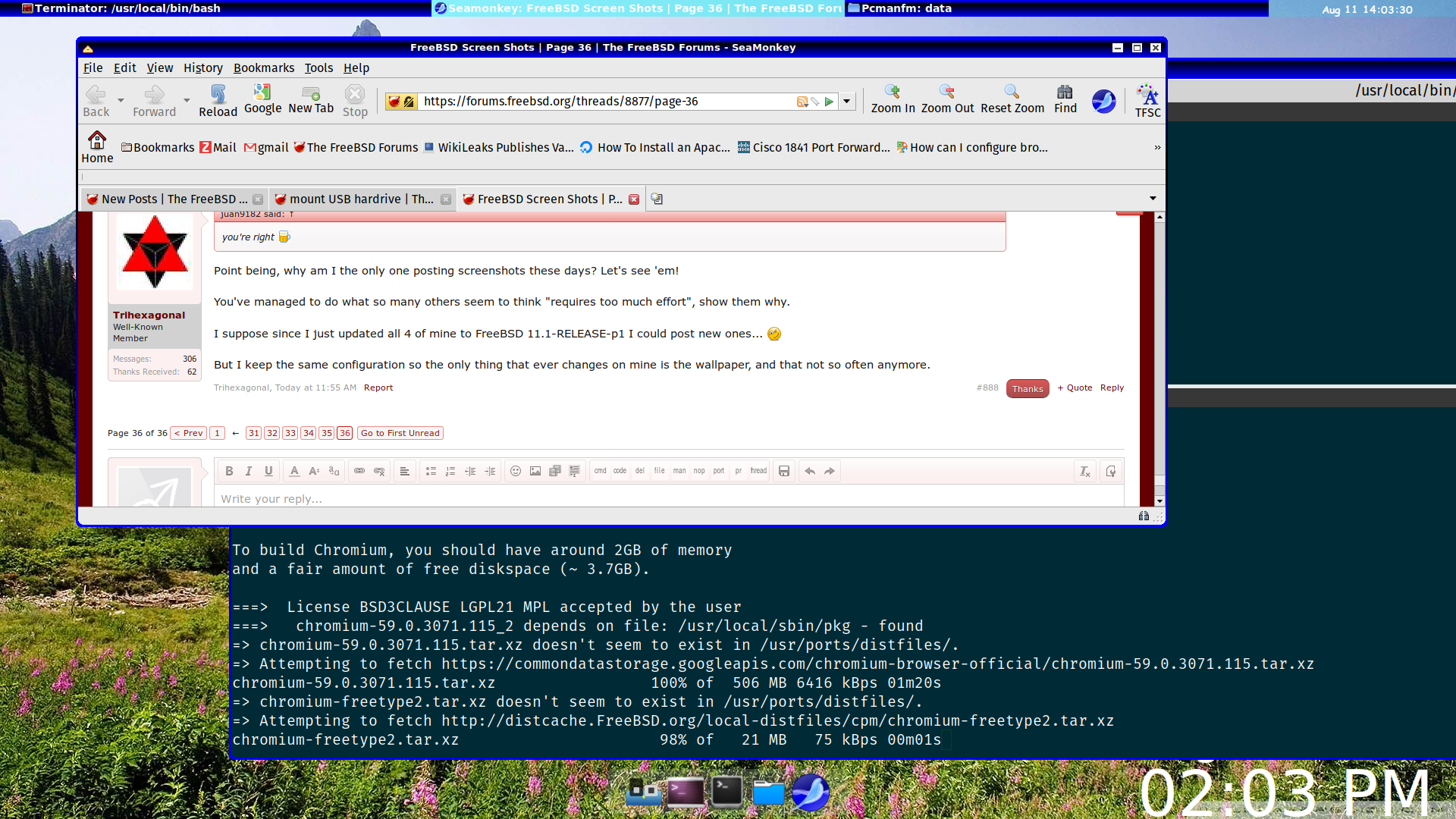
Task: Open the URL bar history dropdown
Action: (846, 101)
